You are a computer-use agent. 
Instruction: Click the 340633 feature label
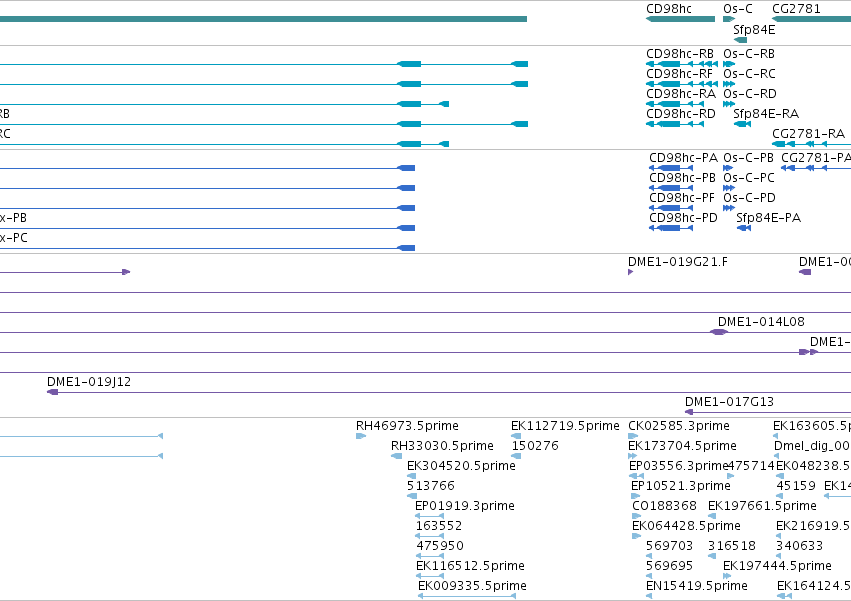(799, 546)
